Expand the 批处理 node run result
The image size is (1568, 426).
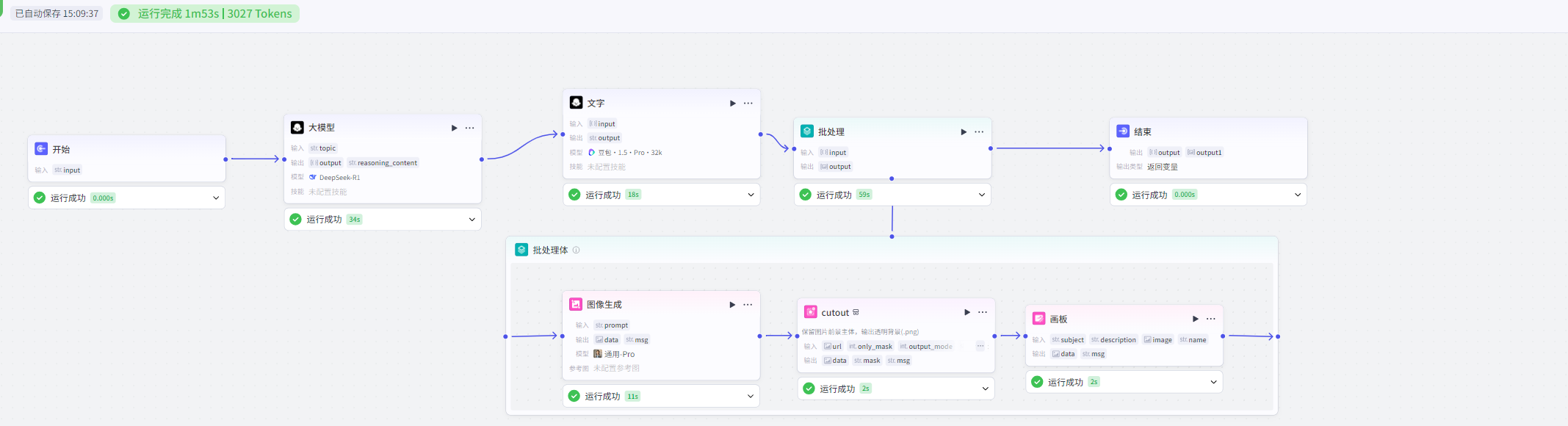(x=982, y=195)
